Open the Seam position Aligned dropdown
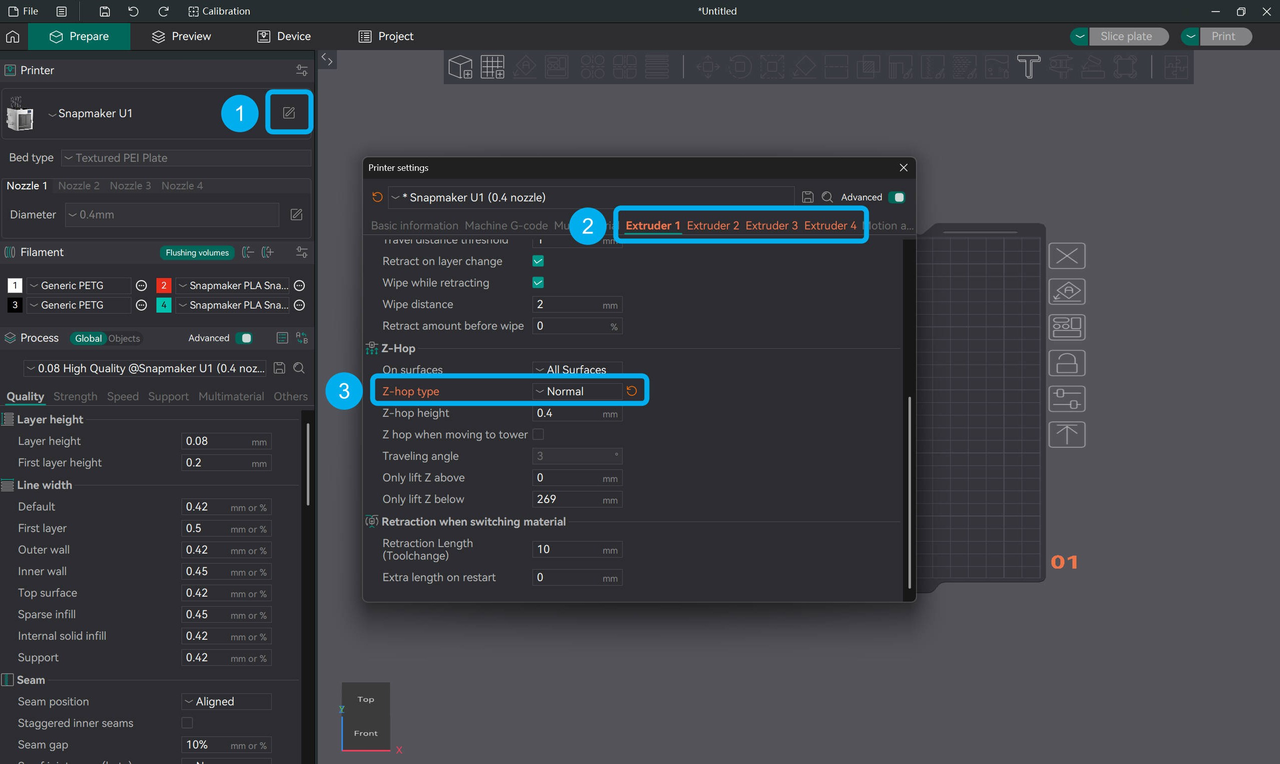1280x764 pixels. [x=226, y=702]
